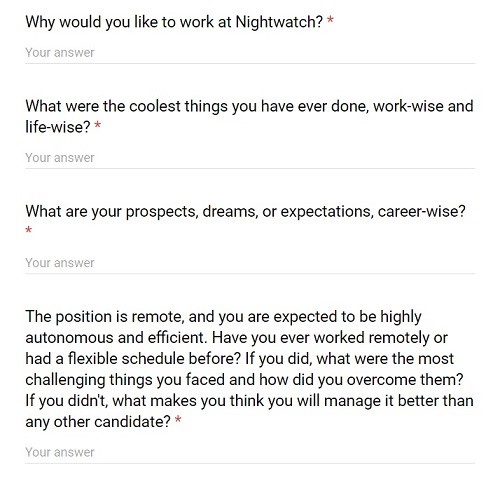Click the "autonomous and efficient" phrase
The height and width of the screenshot is (479, 500).
coord(116,338)
